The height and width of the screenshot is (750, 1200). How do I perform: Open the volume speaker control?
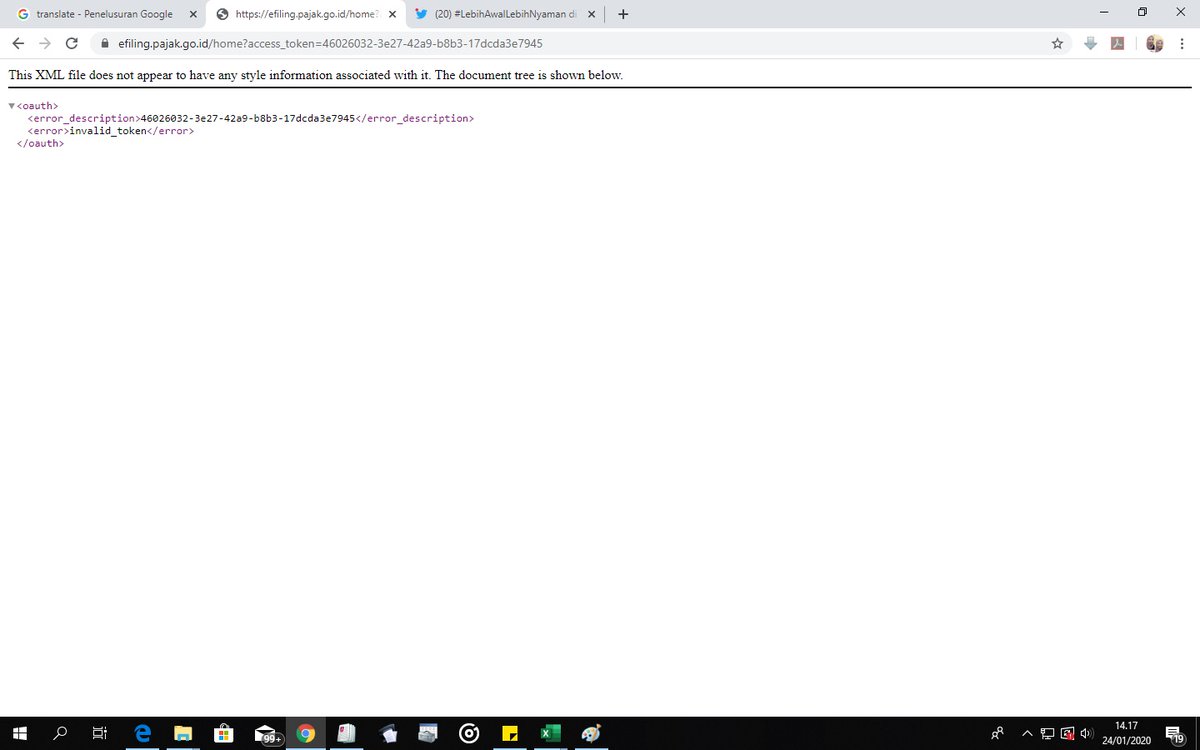(1085, 733)
